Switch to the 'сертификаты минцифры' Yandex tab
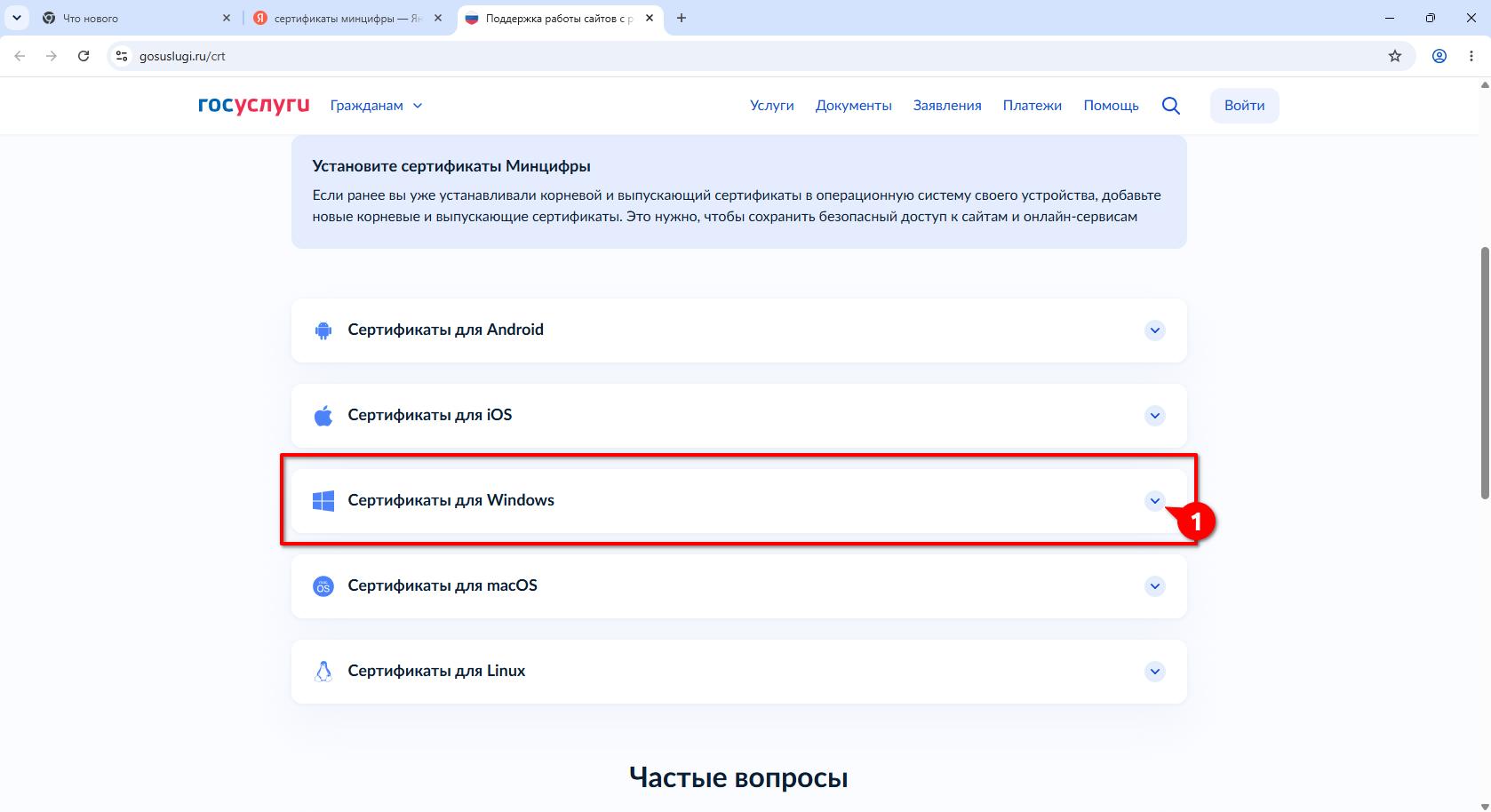 [348, 18]
